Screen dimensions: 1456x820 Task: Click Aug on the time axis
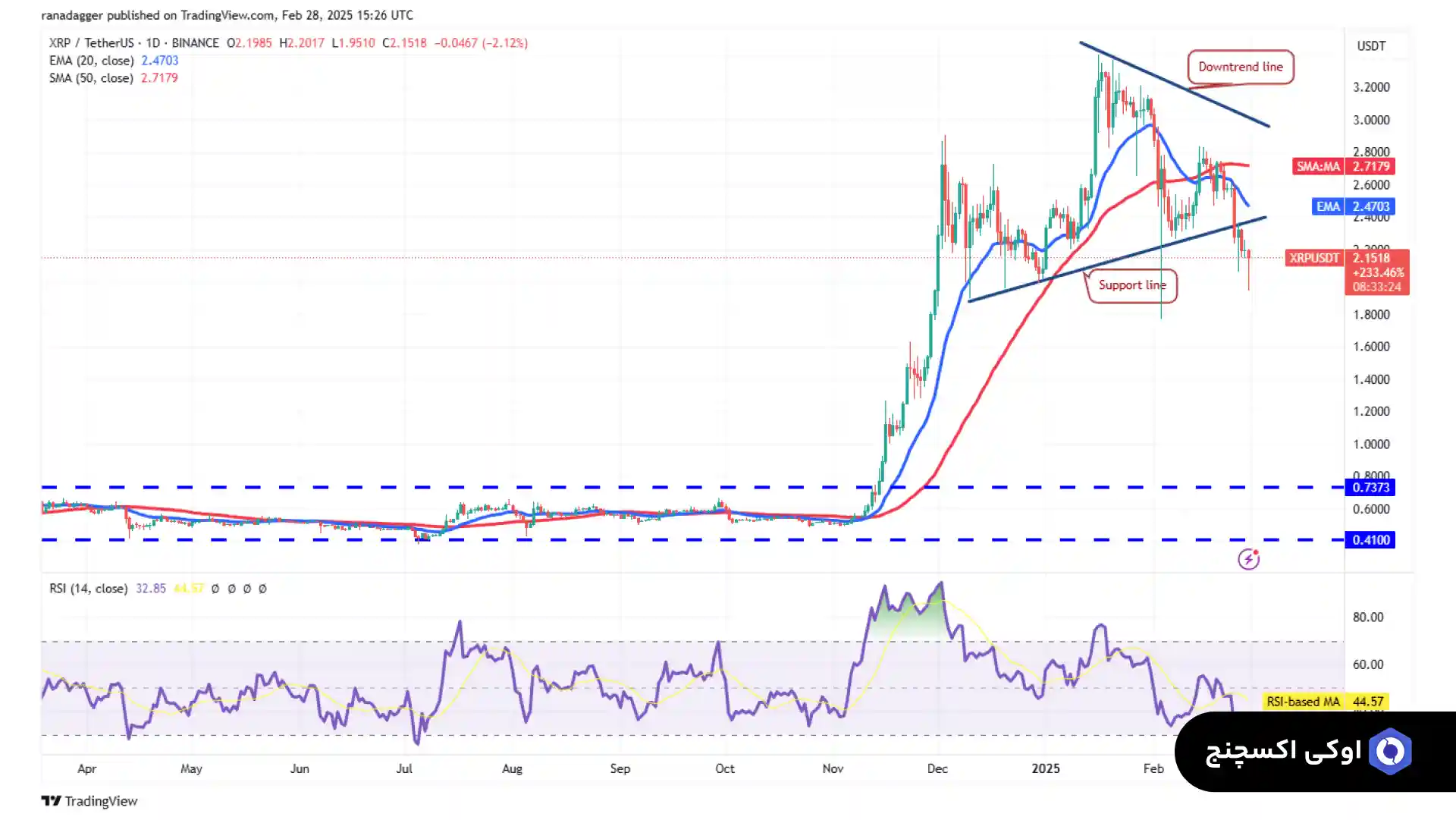click(x=513, y=769)
